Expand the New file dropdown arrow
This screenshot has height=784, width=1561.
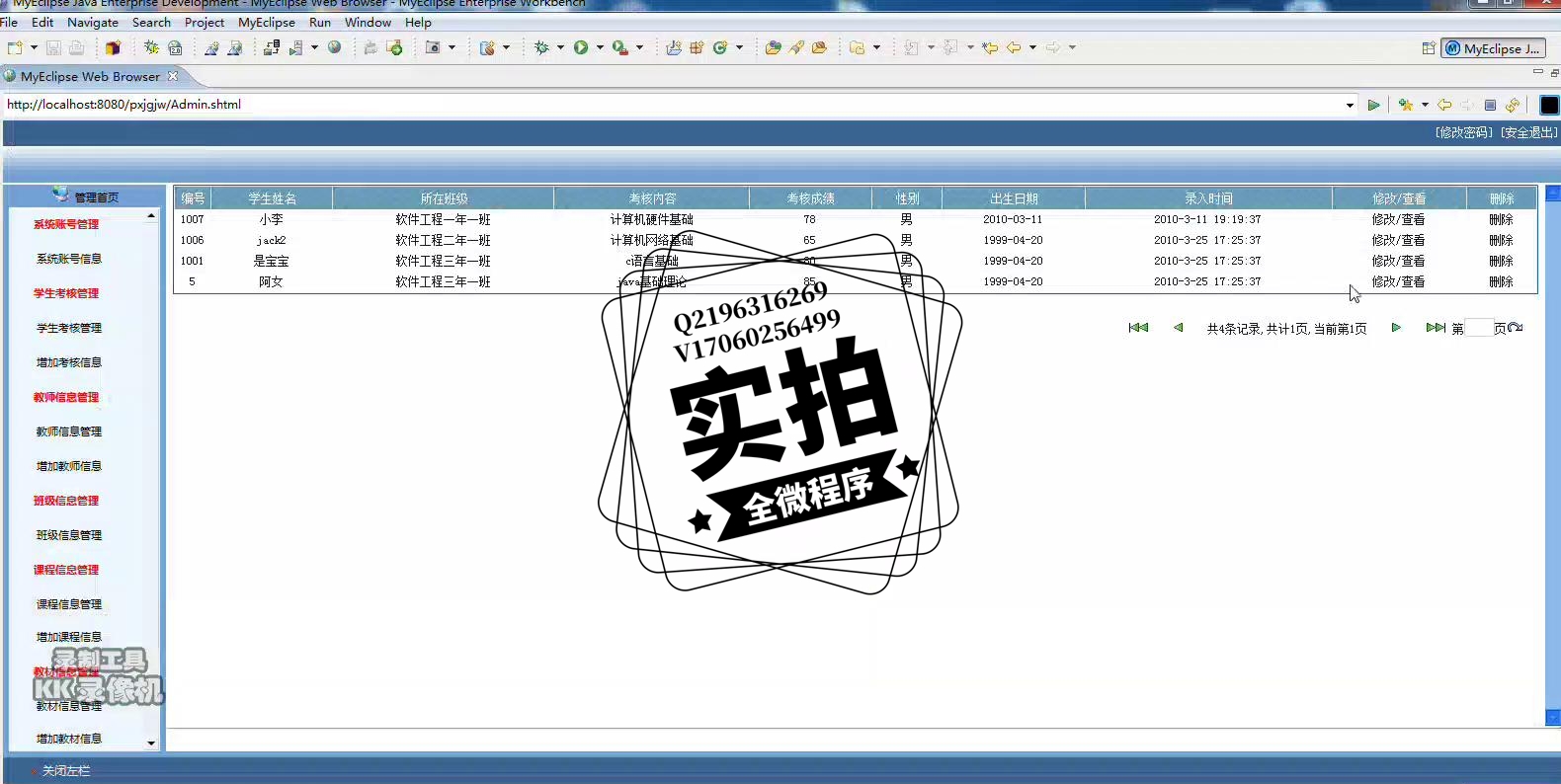pyautogui.click(x=34, y=47)
